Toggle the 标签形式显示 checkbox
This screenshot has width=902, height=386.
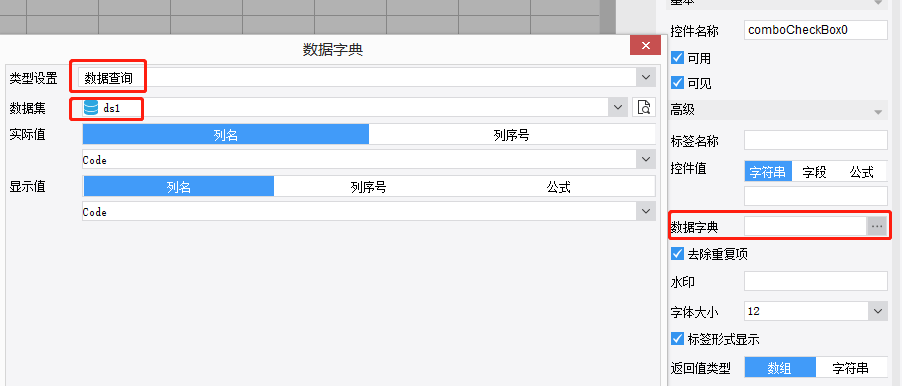coord(678,339)
